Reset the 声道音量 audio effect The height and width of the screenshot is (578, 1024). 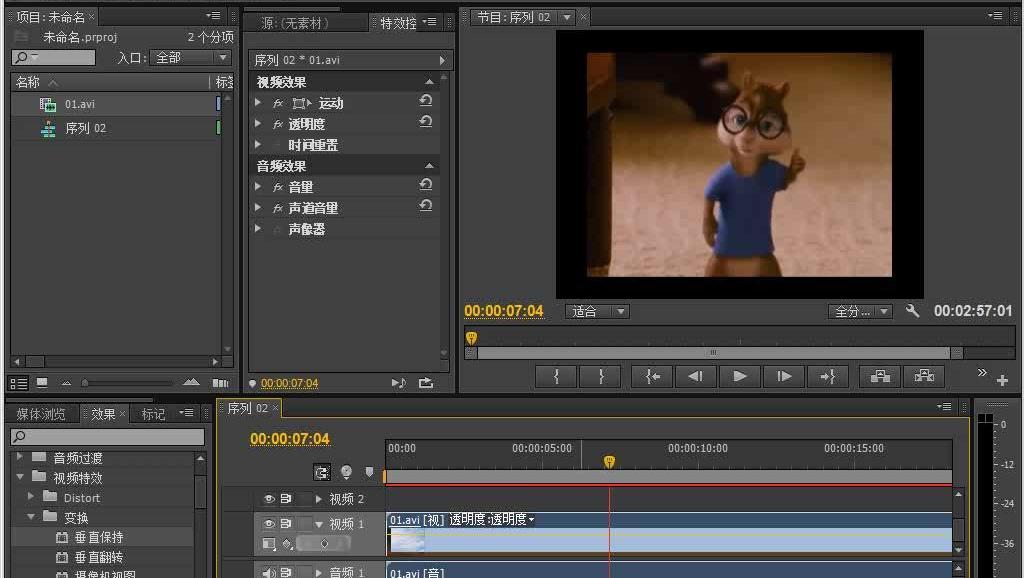426,206
